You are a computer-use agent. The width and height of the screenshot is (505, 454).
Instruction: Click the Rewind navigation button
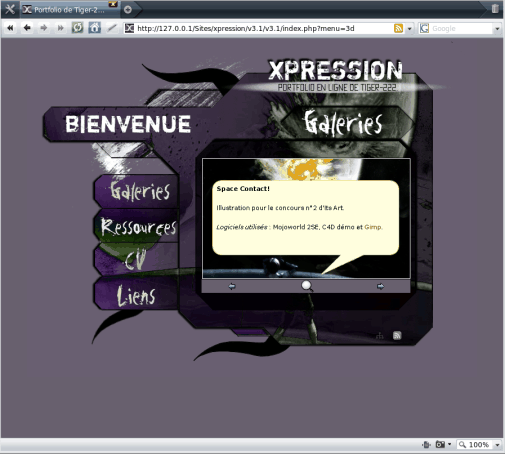click(x=10, y=28)
